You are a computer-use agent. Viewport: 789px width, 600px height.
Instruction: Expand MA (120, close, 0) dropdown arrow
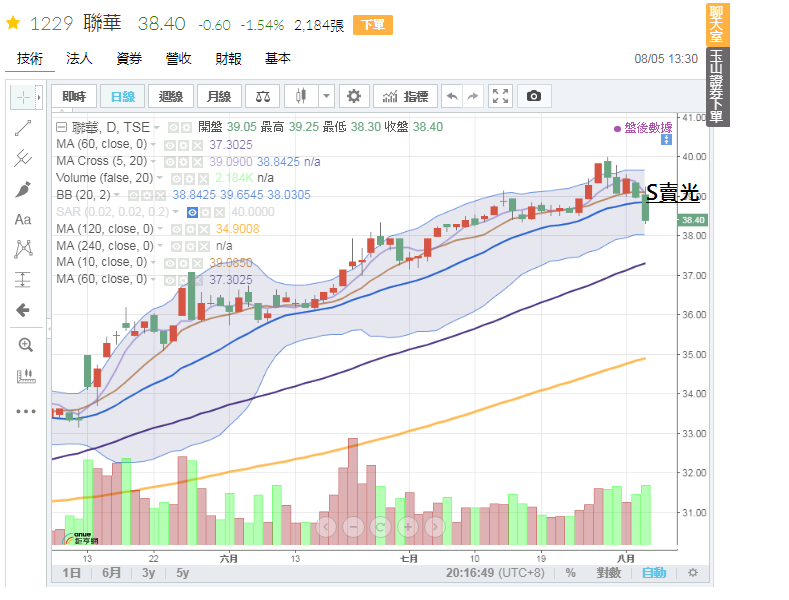click(160, 229)
